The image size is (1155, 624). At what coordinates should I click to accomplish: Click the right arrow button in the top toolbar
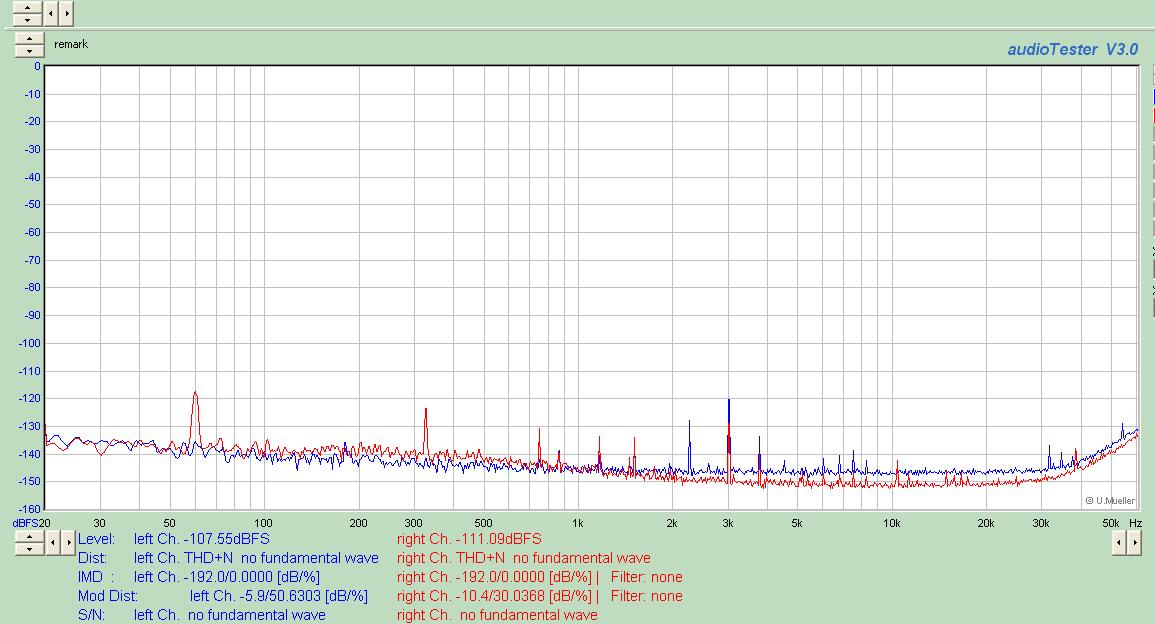[x=66, y=13]
